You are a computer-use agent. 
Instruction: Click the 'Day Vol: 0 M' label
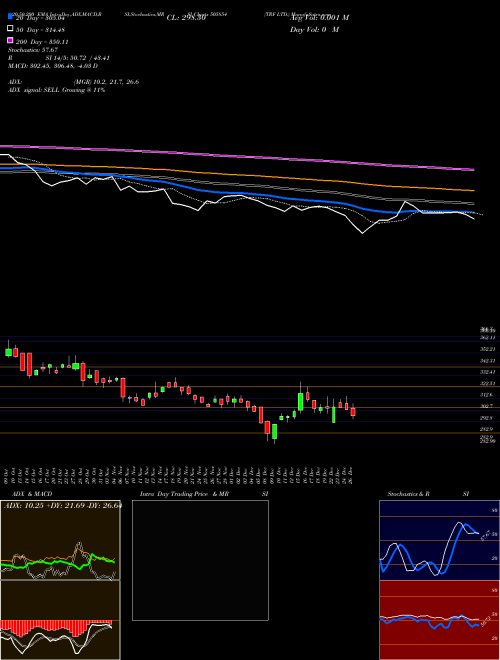(314, 30)
